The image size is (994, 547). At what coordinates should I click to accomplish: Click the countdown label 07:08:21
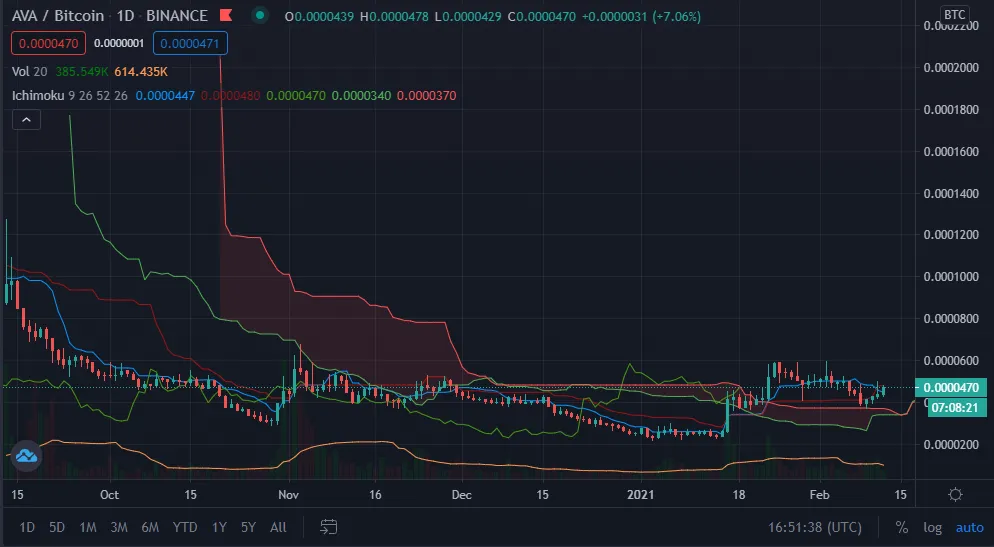(957, 407)
